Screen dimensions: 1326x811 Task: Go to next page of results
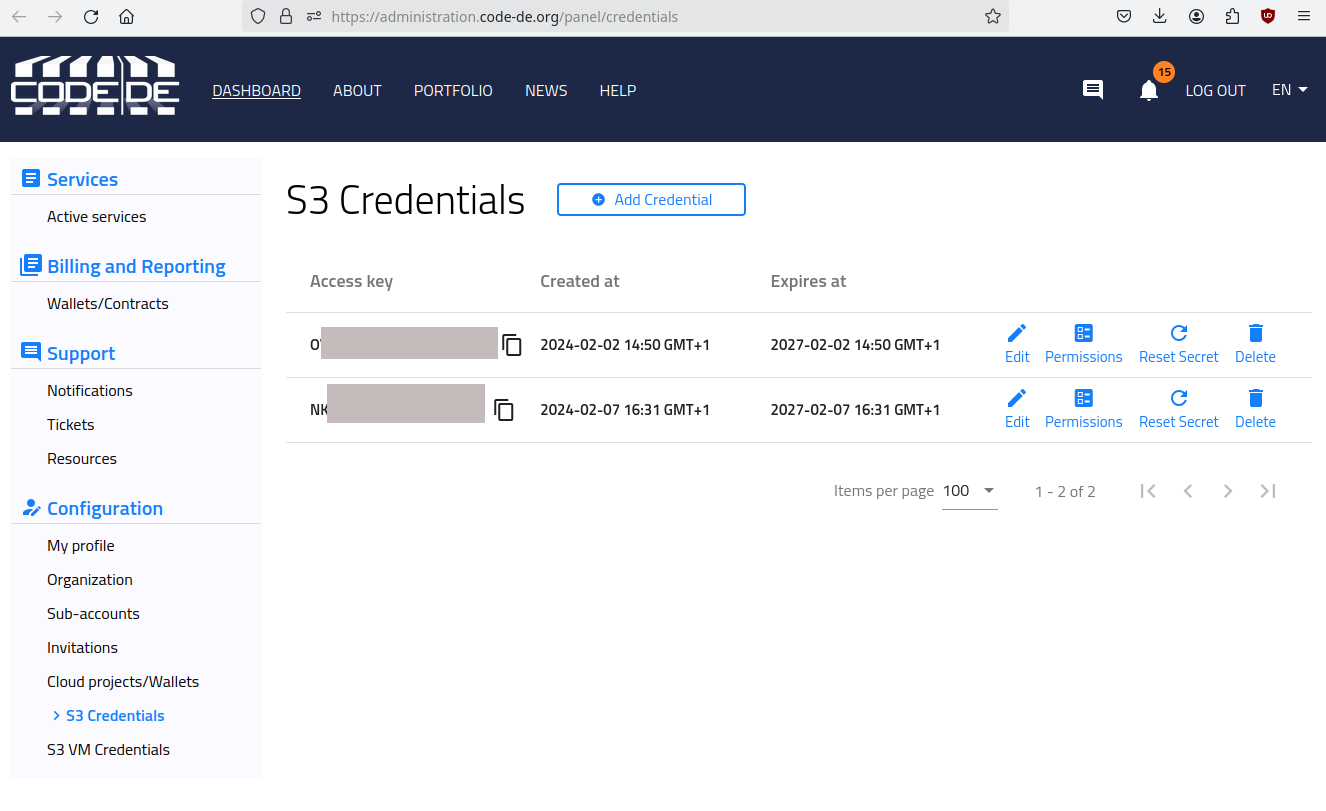pos(1228,491)
